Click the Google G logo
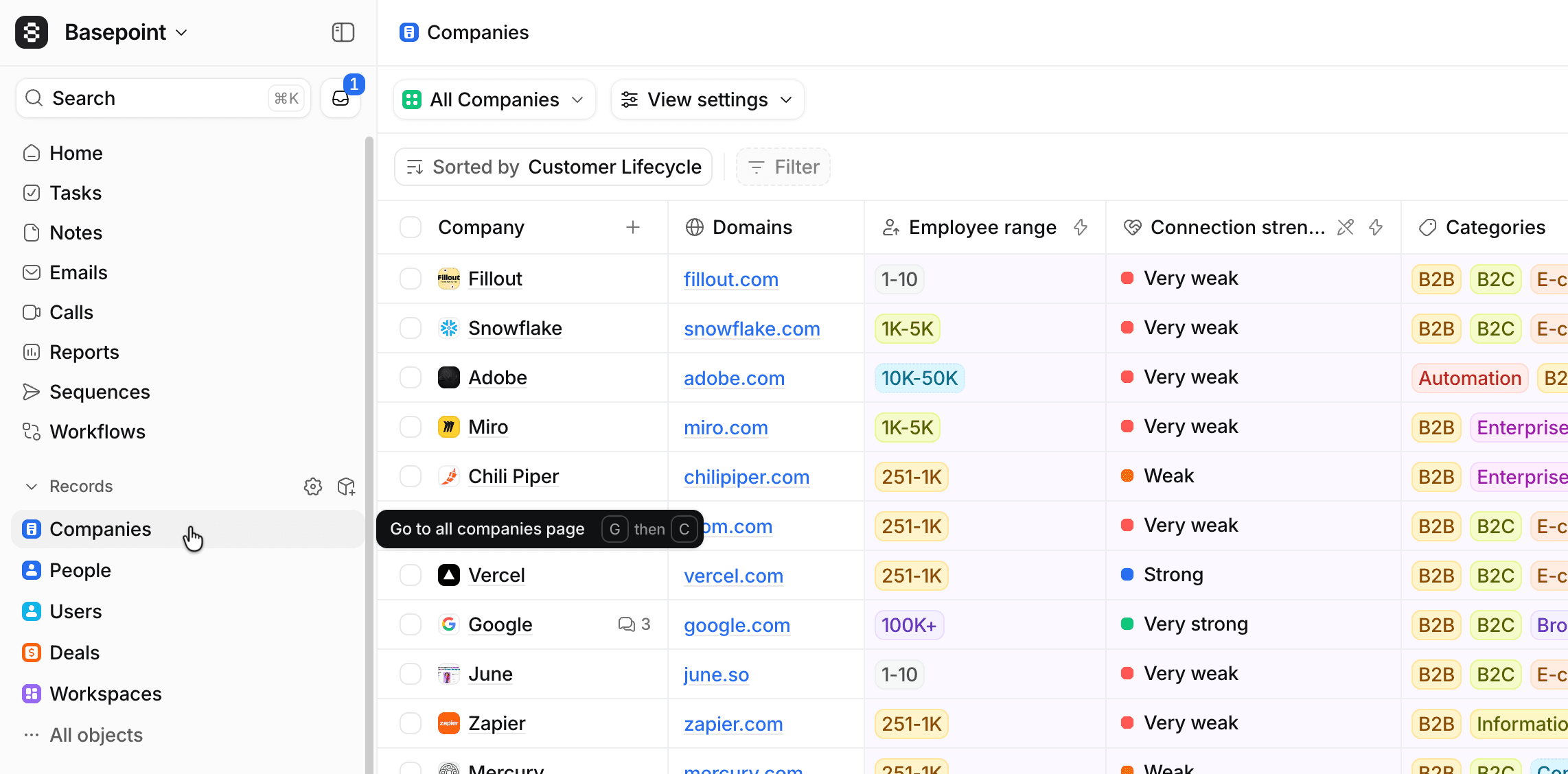 [x=449, y=624]
